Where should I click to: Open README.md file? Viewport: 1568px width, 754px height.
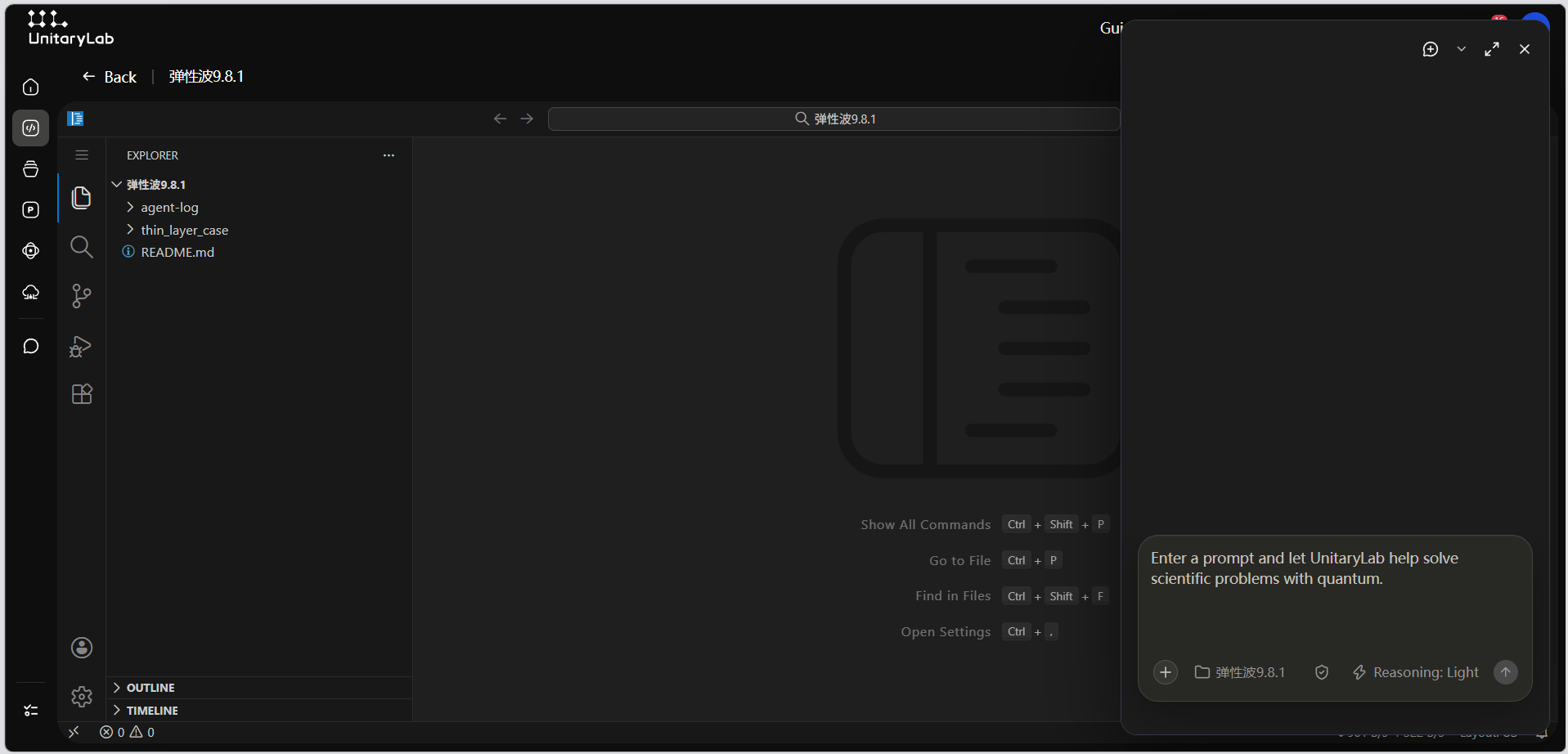(259, 253)
